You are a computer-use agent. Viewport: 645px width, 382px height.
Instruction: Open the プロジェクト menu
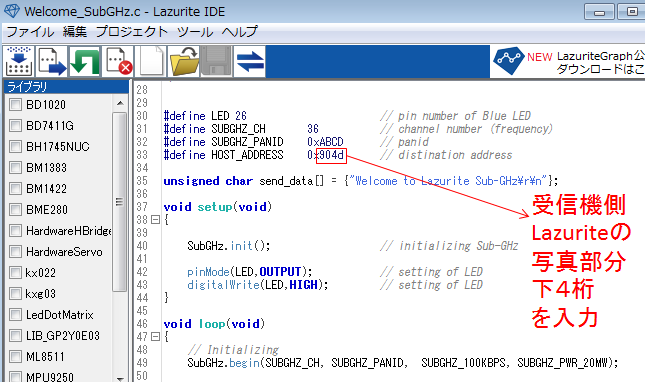click(132, 32)
